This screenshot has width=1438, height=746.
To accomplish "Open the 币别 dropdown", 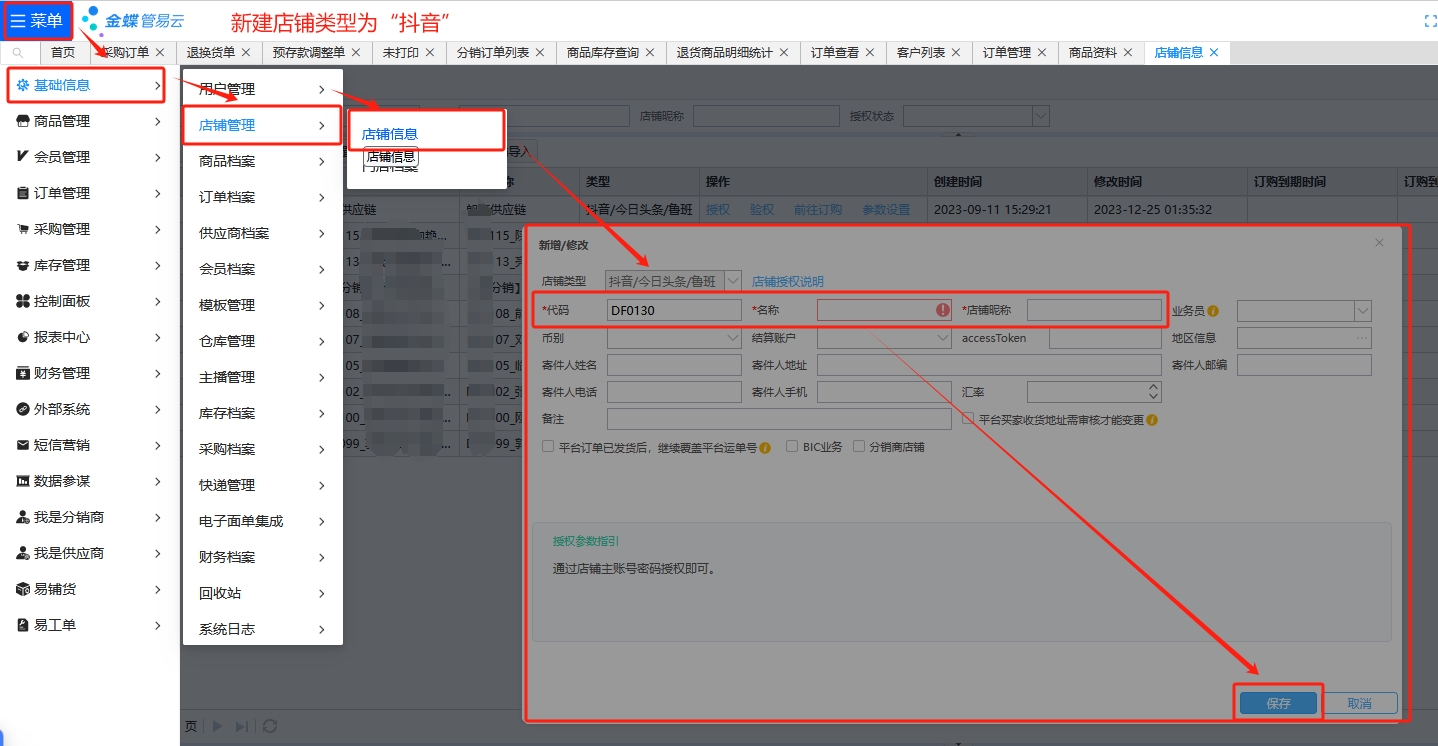I will pyautogui.click(x=733, y=338).
